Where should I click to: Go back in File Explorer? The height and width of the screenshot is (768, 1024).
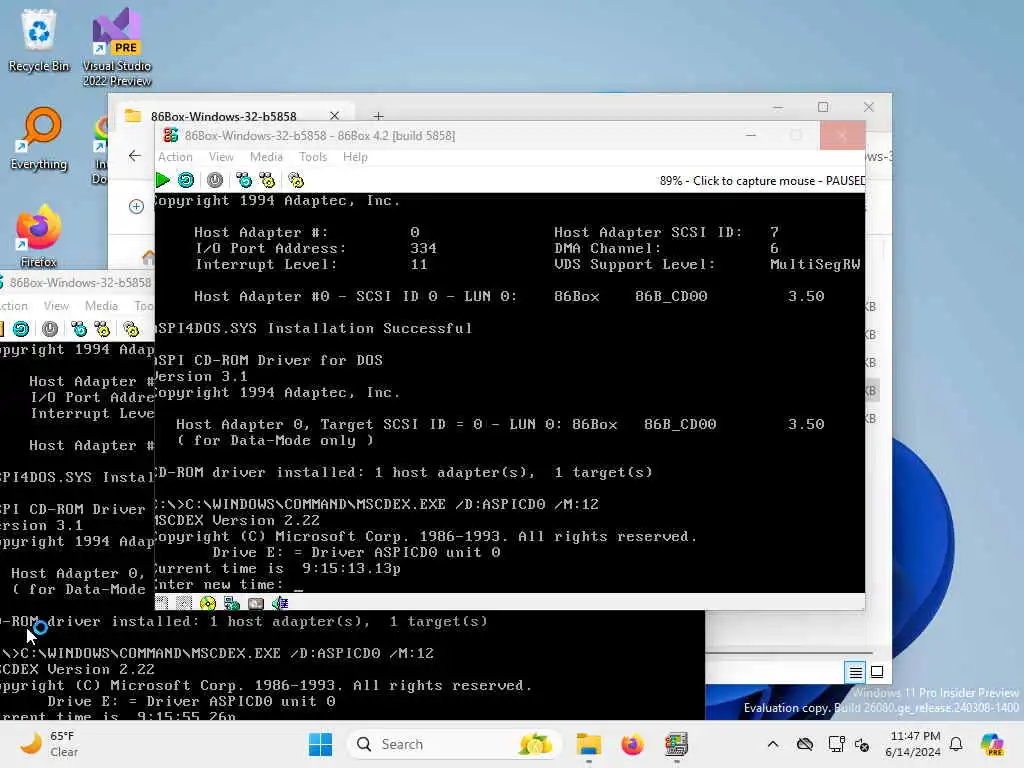pyautogui.click(x=135, y=155)
